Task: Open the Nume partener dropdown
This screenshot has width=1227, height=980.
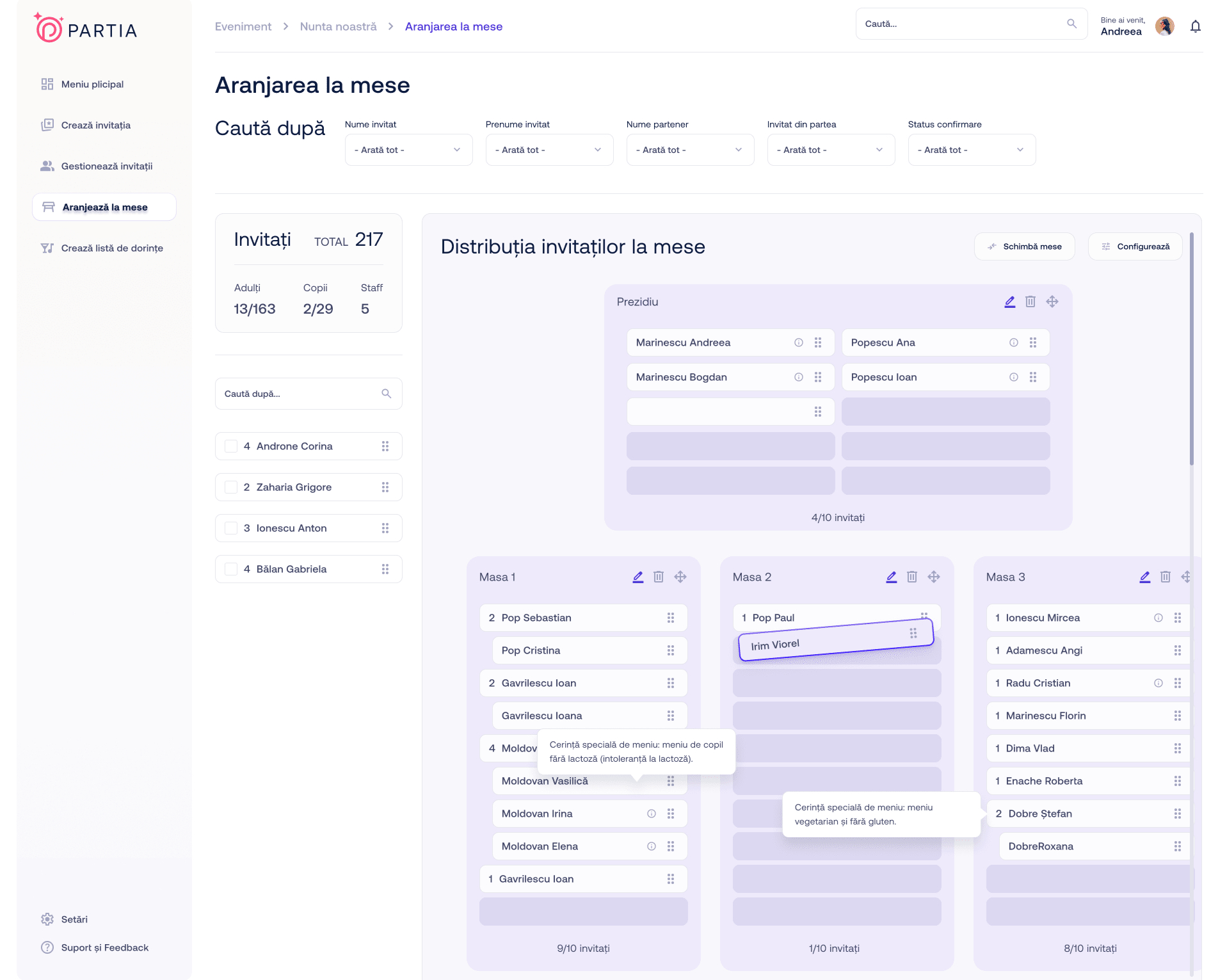Action: coord(691,150)
